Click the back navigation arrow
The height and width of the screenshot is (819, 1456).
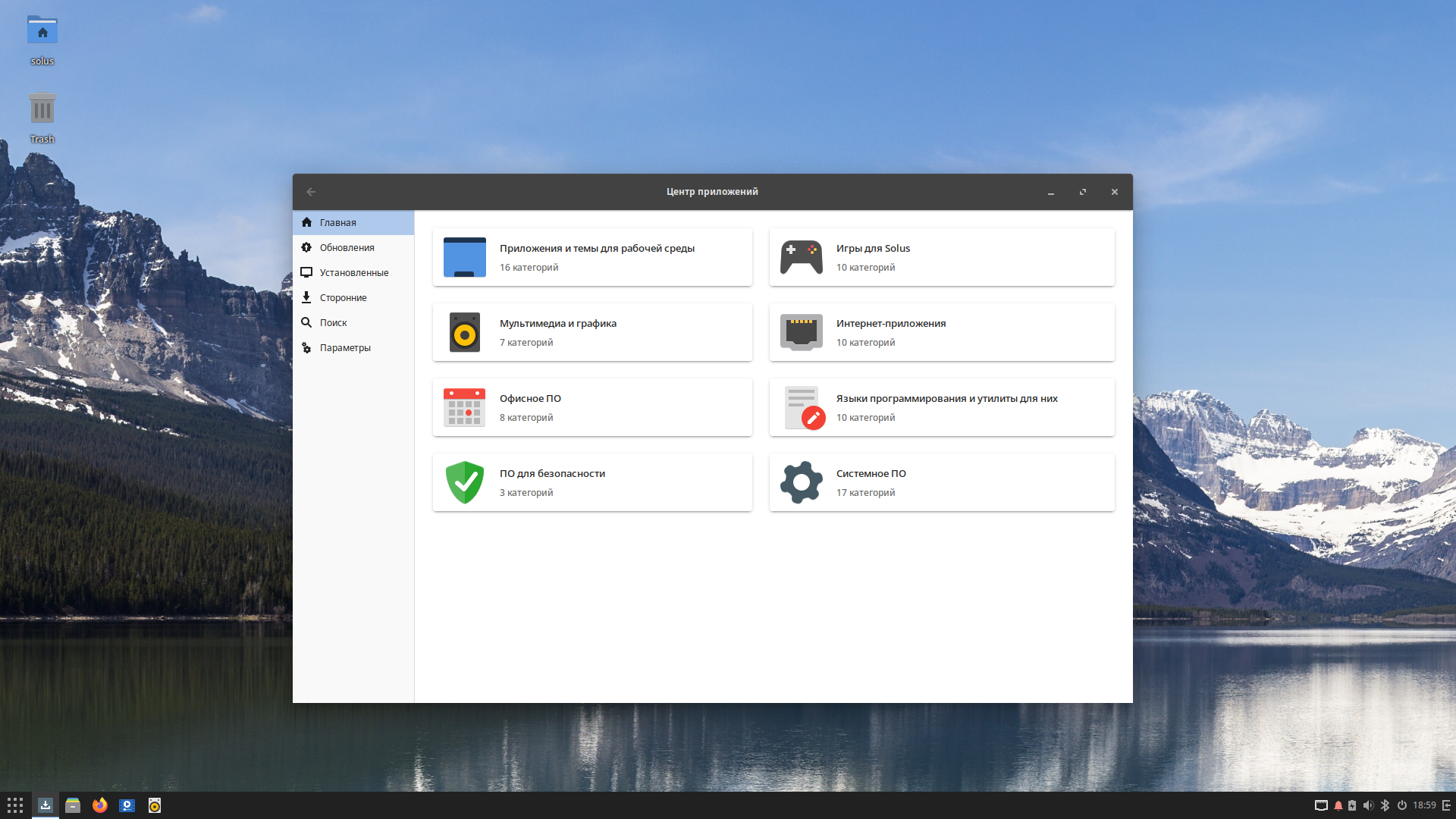coord(311,192)
